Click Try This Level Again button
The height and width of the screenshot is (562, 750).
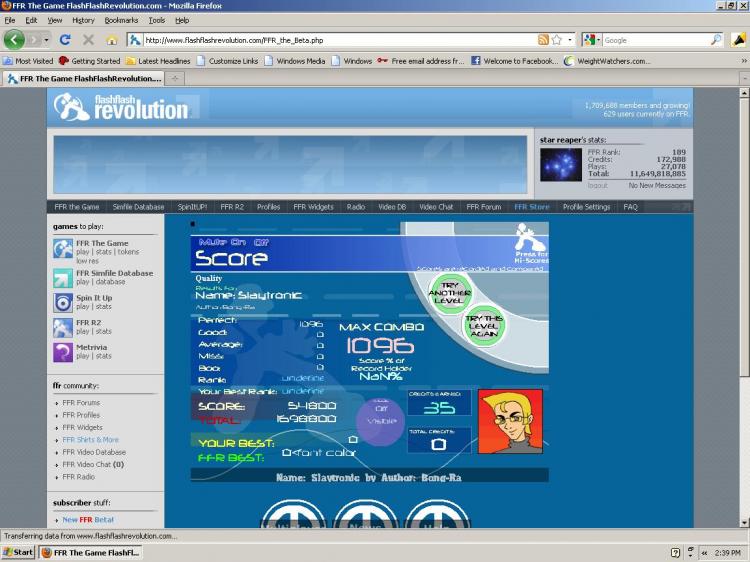(x=484, y=326)
